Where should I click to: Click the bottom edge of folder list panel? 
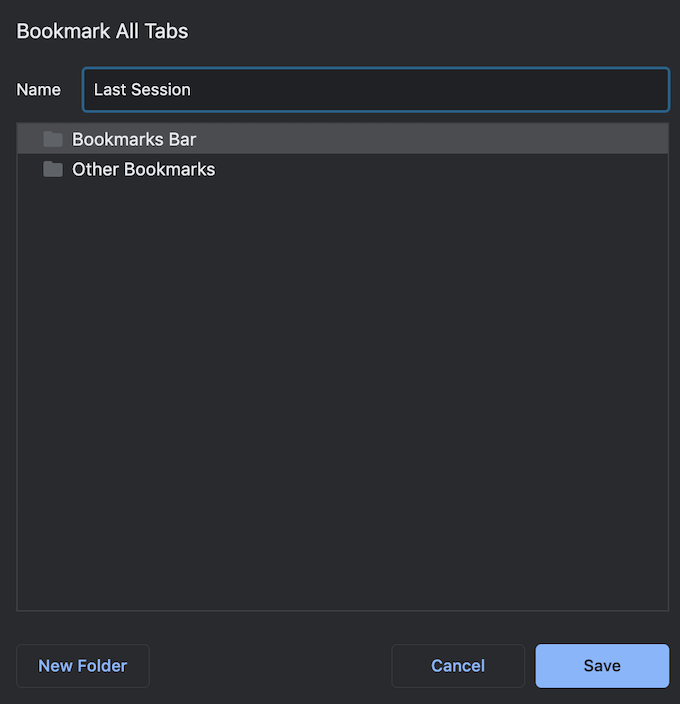coord(342,609)
